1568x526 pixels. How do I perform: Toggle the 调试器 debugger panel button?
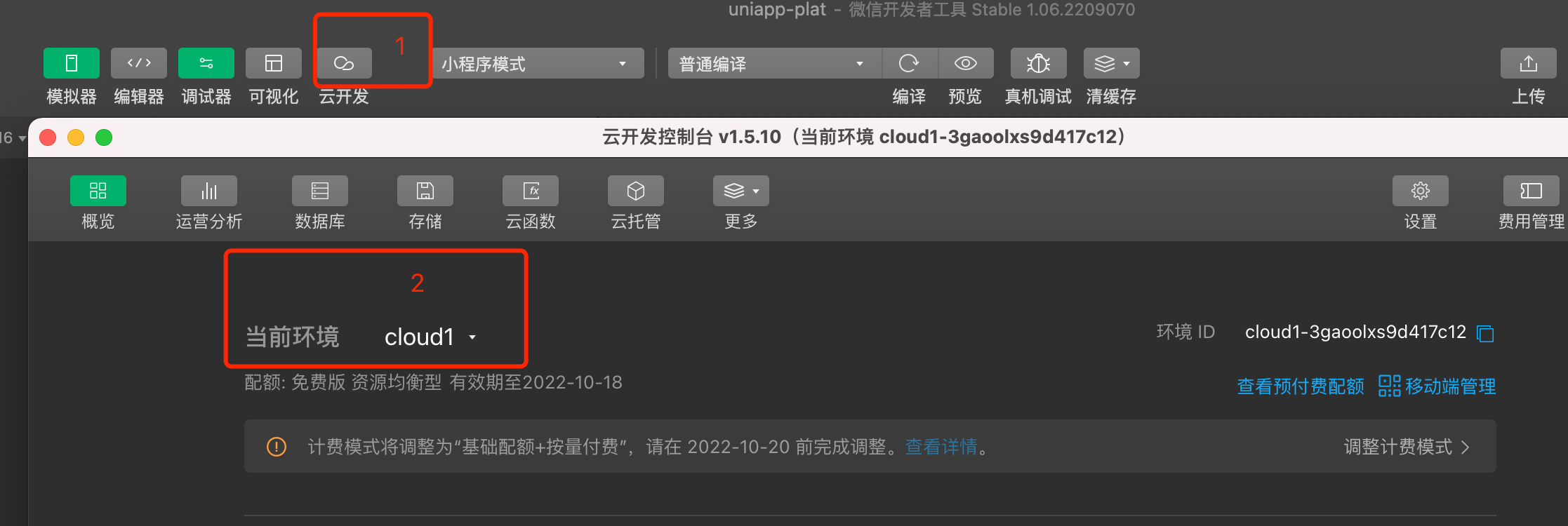[x=206, y=63]
